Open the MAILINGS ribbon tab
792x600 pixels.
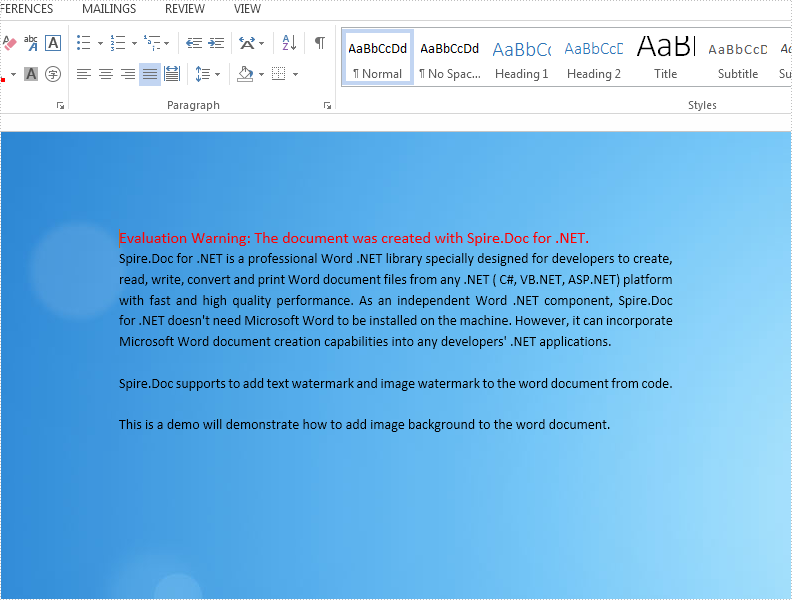pos(109,9)
